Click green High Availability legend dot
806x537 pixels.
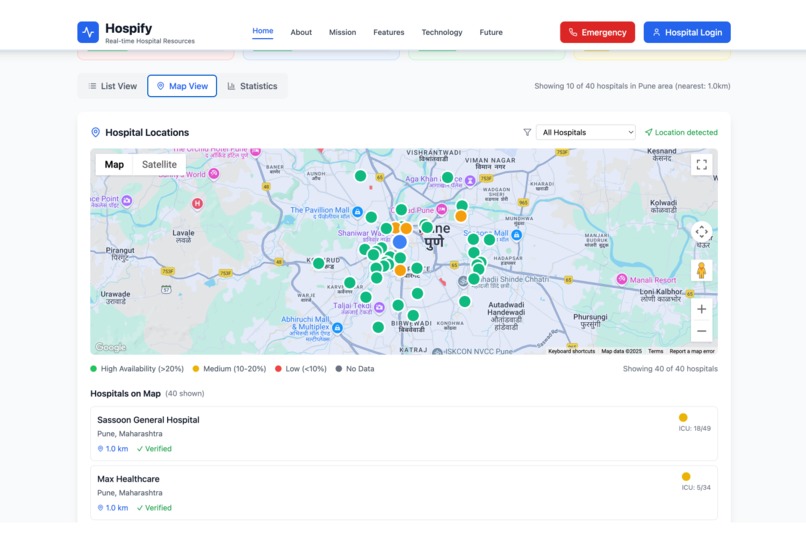94,368
